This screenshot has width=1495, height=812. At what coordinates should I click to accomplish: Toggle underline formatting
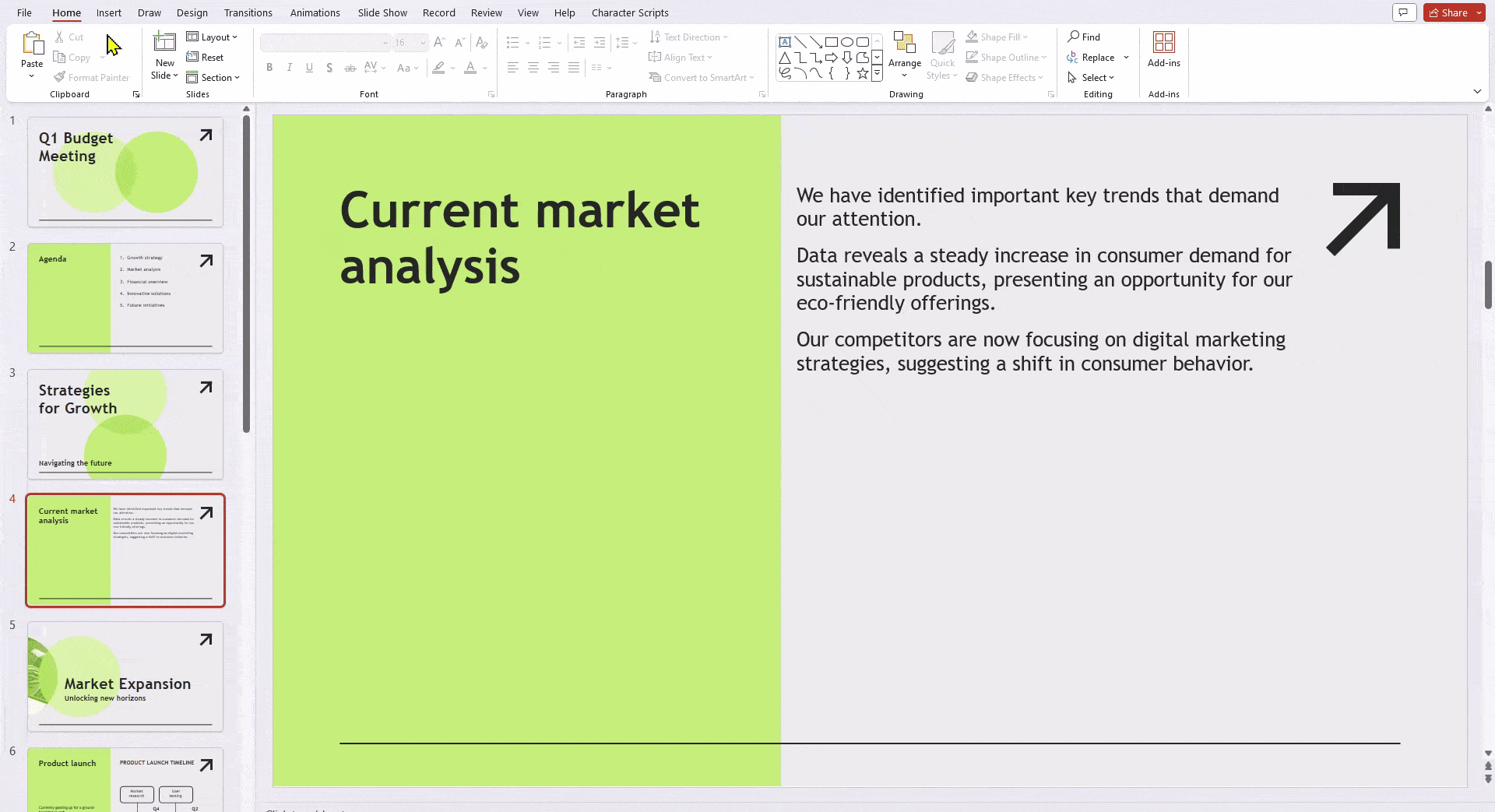tap(309, 68)
